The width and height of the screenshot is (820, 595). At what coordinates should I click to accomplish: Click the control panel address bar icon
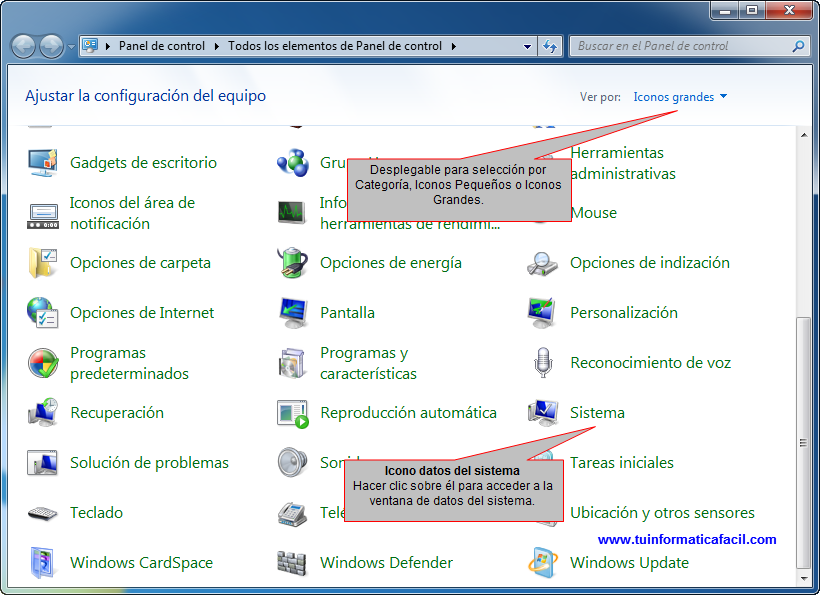pyautogui.click(x=90, y=45)
